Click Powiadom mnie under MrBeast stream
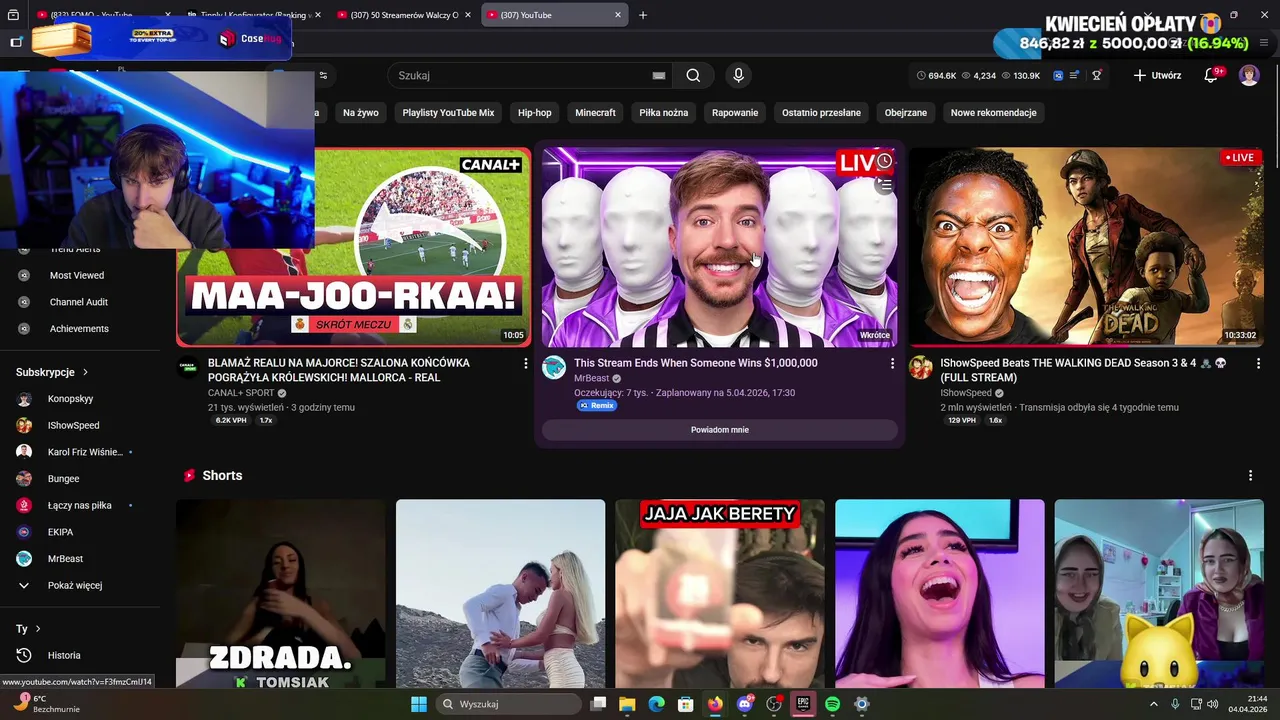 pyautogui.click(x=720, y=430)
